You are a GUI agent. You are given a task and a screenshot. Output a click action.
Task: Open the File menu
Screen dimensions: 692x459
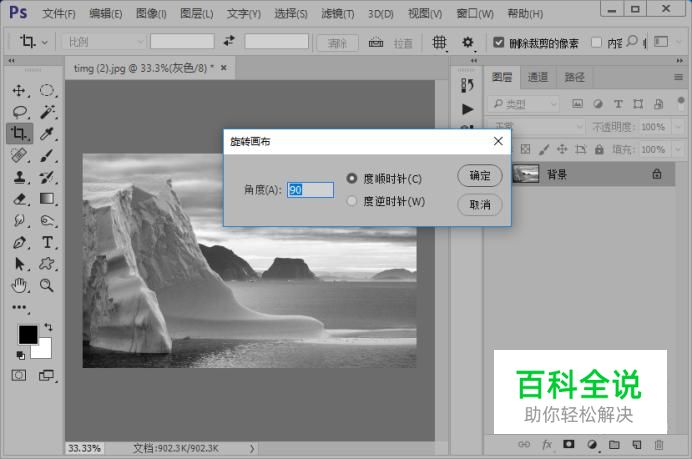(59, 14)
